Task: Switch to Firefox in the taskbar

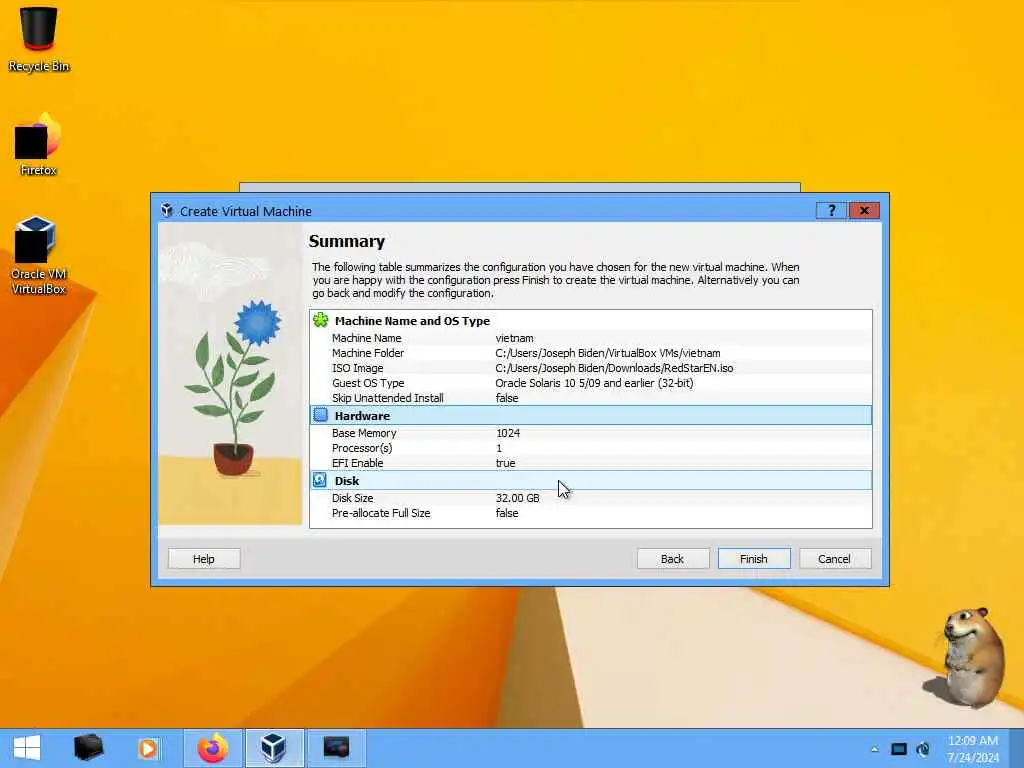Action: pos(213,748)
